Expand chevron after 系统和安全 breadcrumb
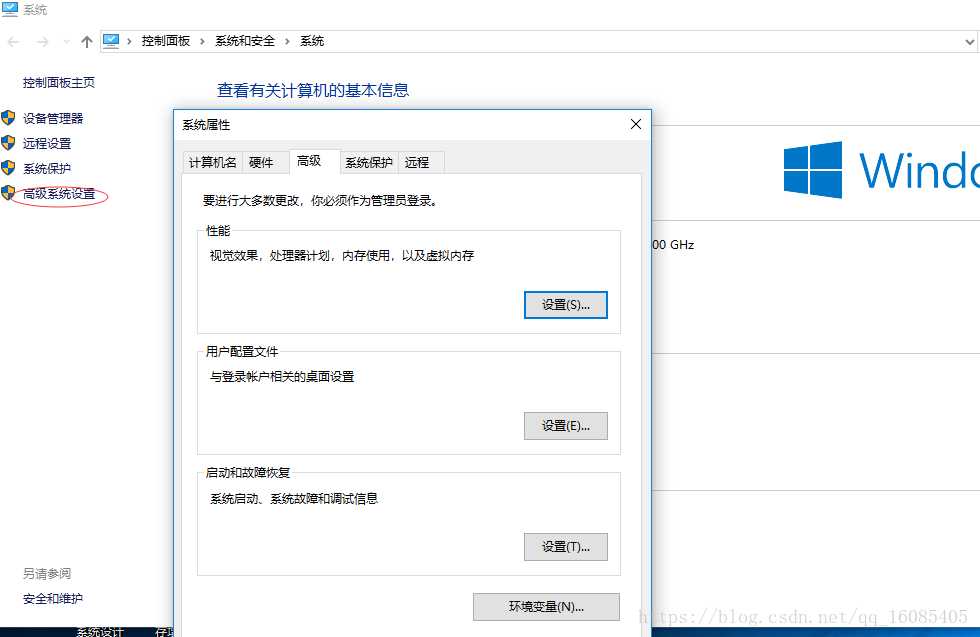Screen dimensions: 980x637 pyautogui.click(x=287, y=41)
